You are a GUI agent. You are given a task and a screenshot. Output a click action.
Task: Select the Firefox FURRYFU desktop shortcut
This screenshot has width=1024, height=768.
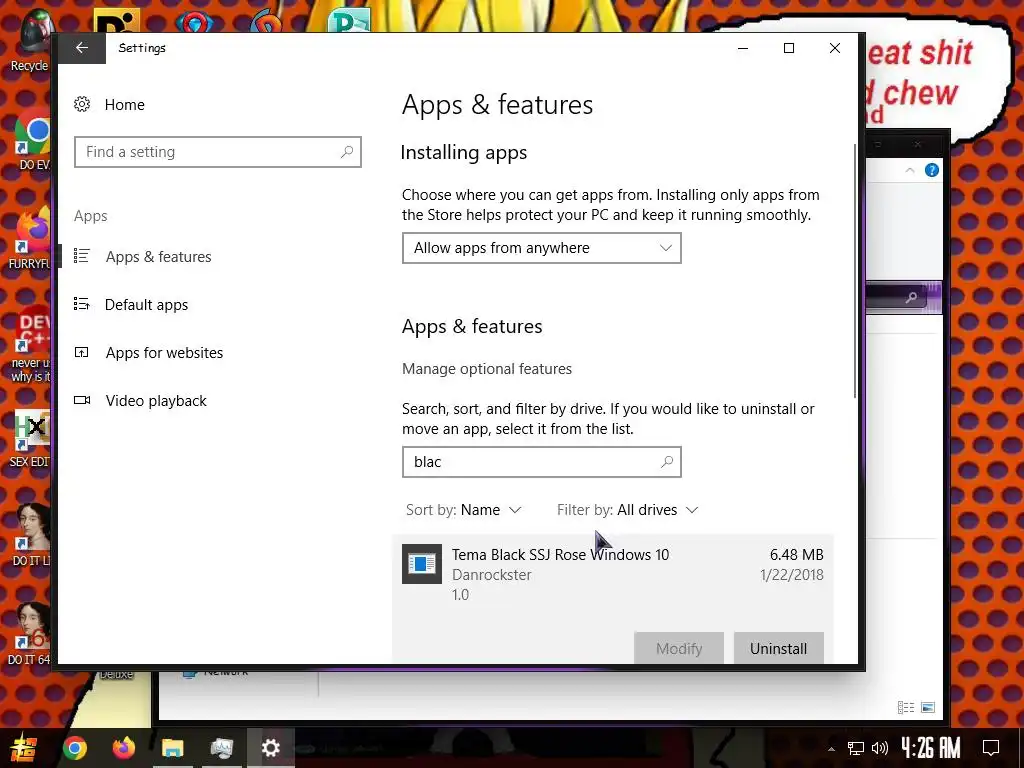(x=30, y=240)
